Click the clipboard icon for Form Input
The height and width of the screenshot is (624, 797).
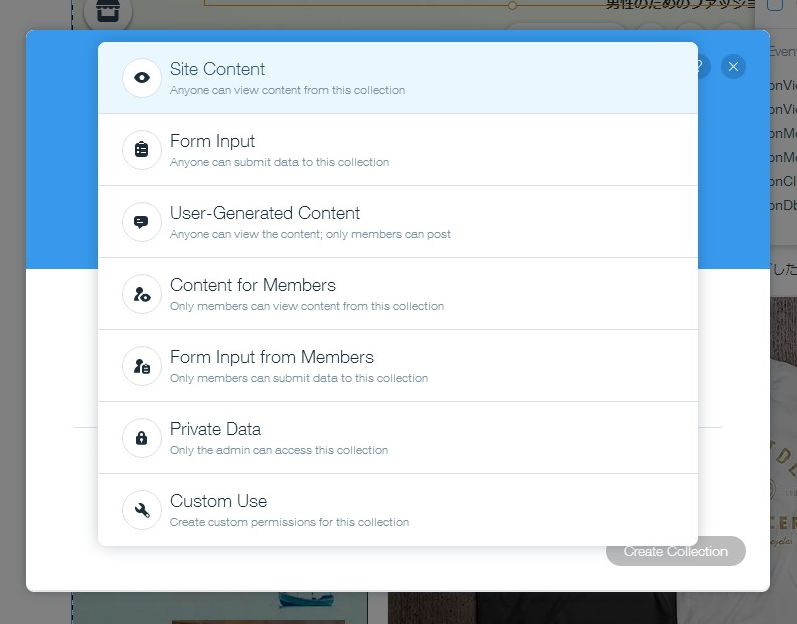click(x=142, y=150)
